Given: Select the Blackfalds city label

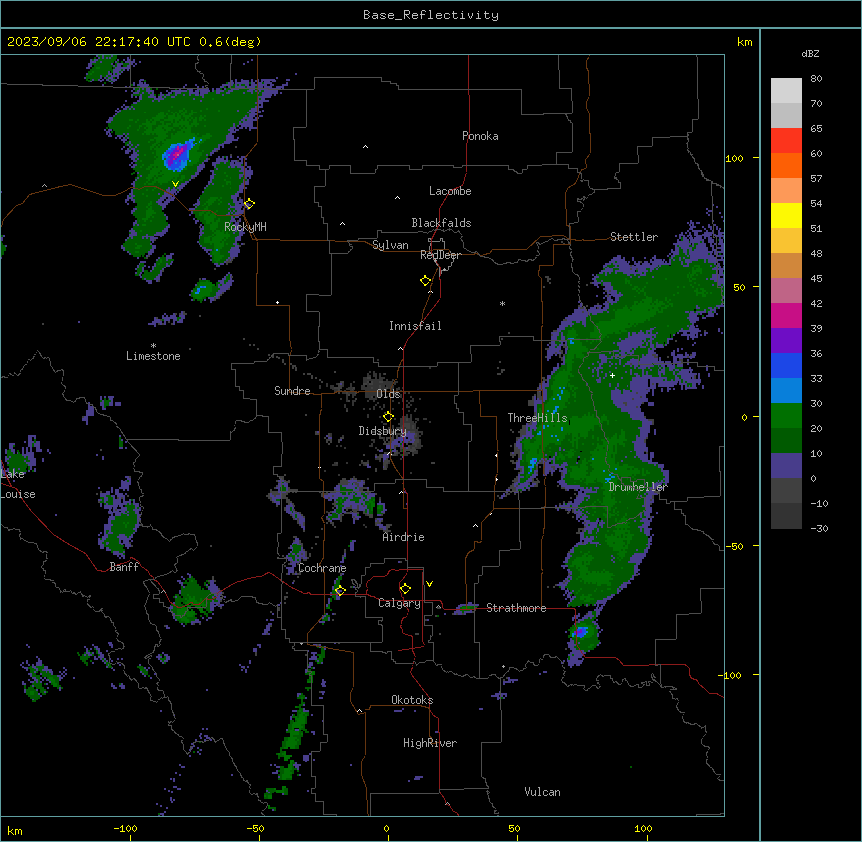Looking at the screenshot, I should coord(441,223).
